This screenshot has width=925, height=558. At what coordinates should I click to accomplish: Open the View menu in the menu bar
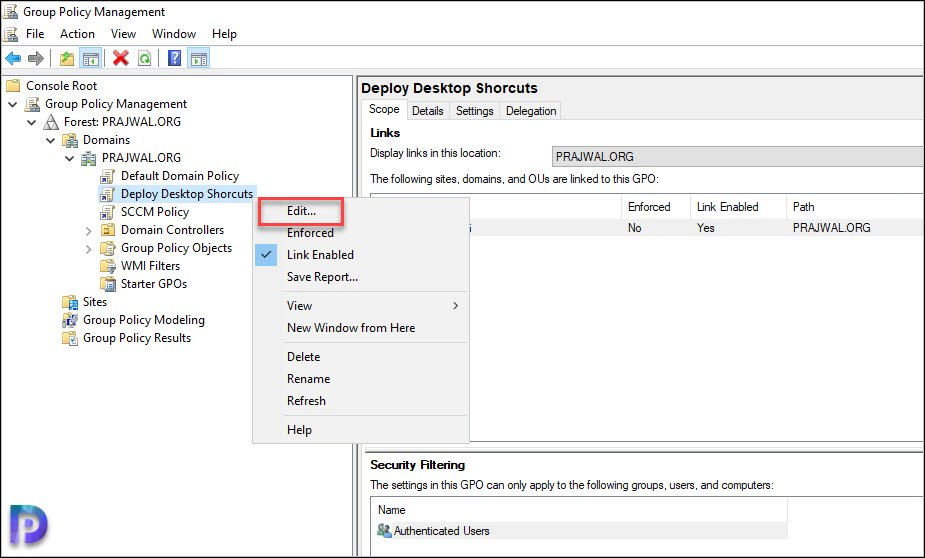point(123,34)
